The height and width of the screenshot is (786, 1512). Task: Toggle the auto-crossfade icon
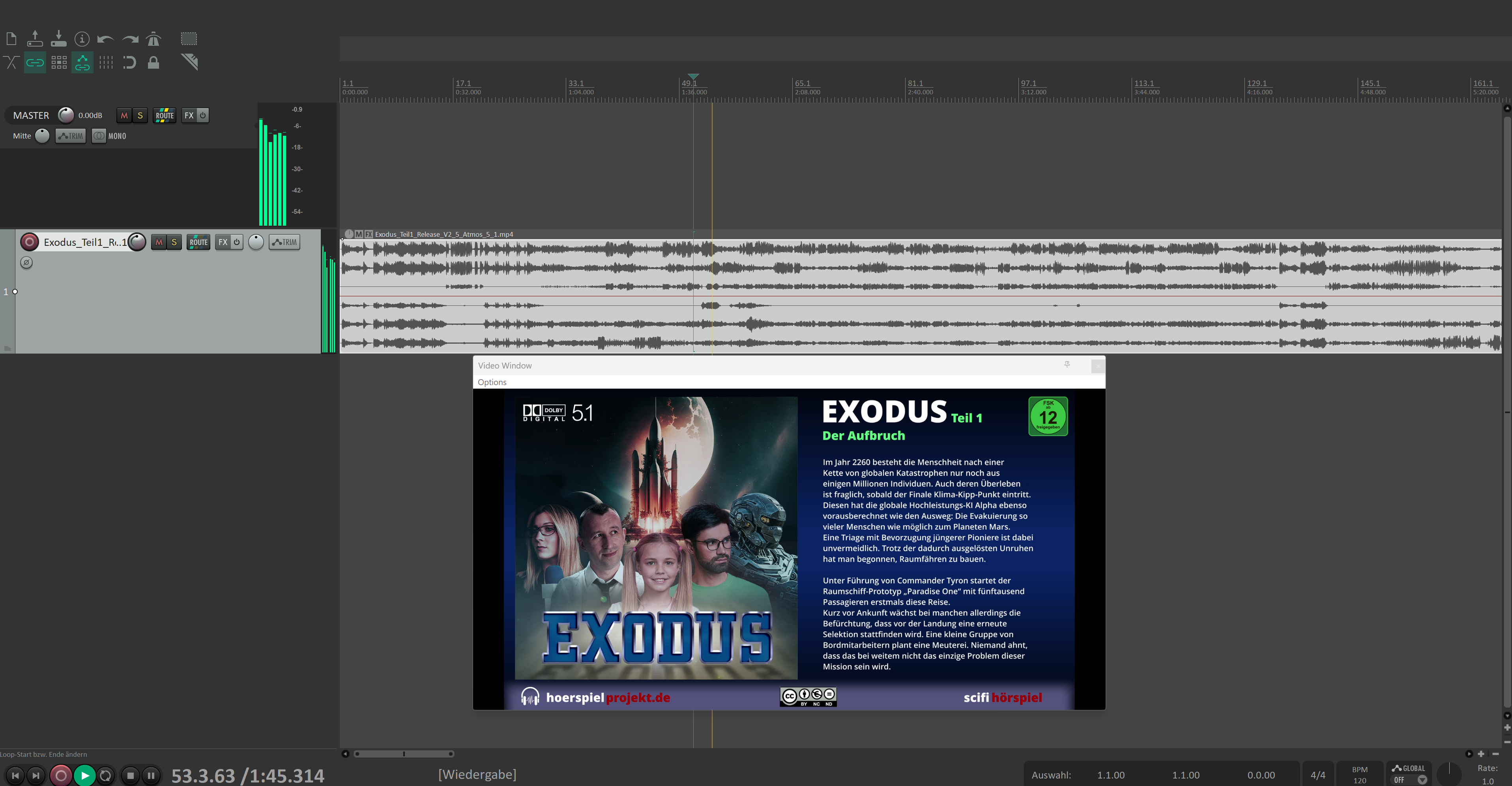click(11, 62)
